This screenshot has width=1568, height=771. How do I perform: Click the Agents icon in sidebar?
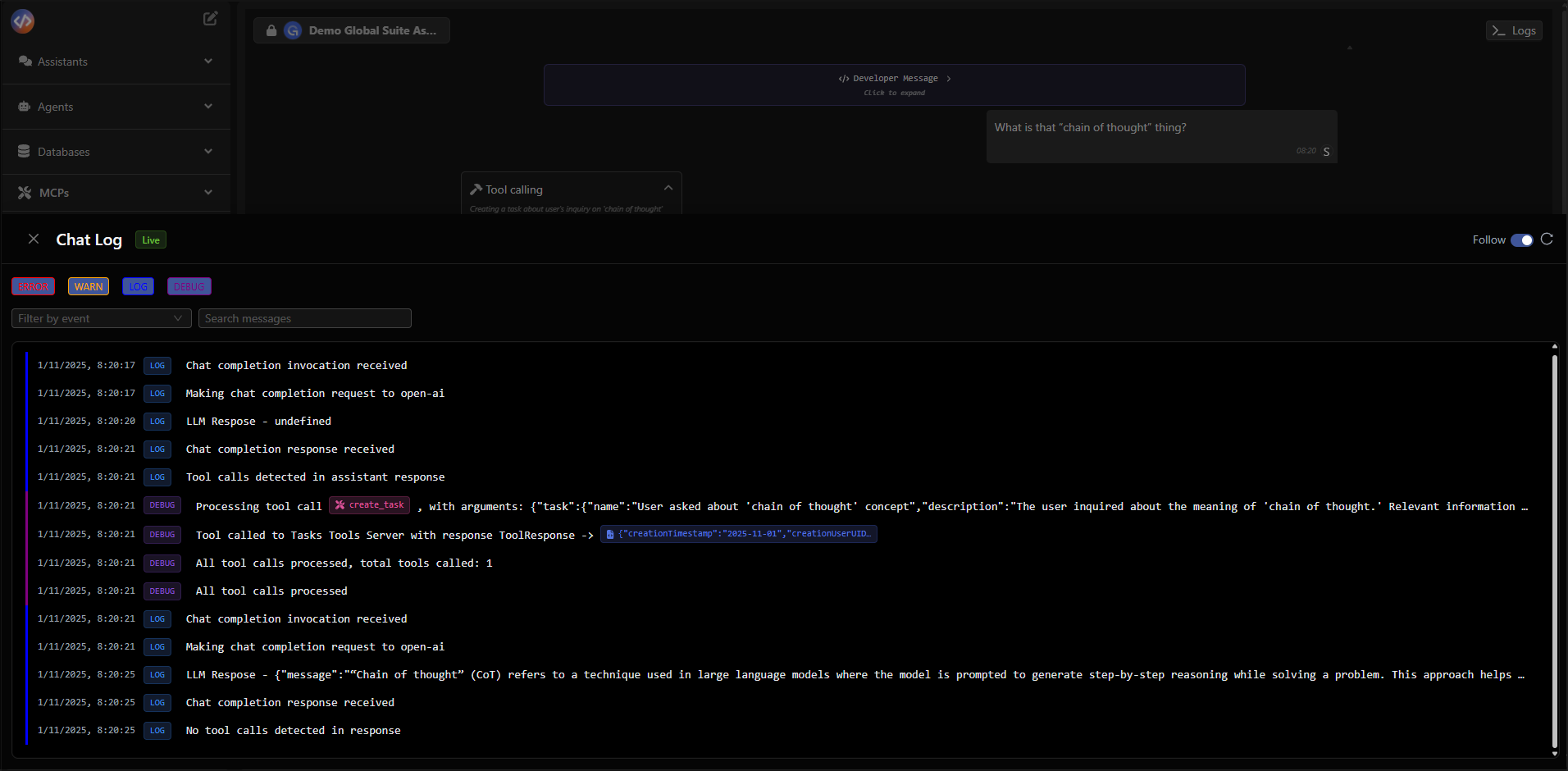(25, 106)
